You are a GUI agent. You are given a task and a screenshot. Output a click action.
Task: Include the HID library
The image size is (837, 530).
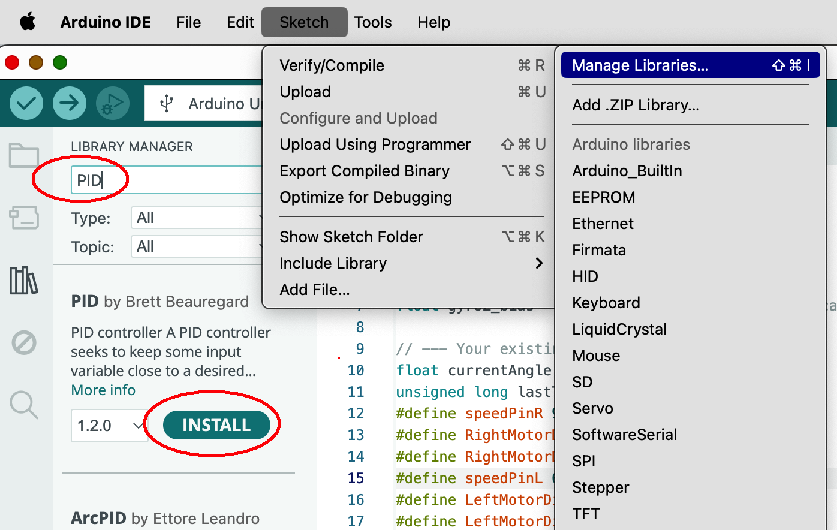pos(690,276)
